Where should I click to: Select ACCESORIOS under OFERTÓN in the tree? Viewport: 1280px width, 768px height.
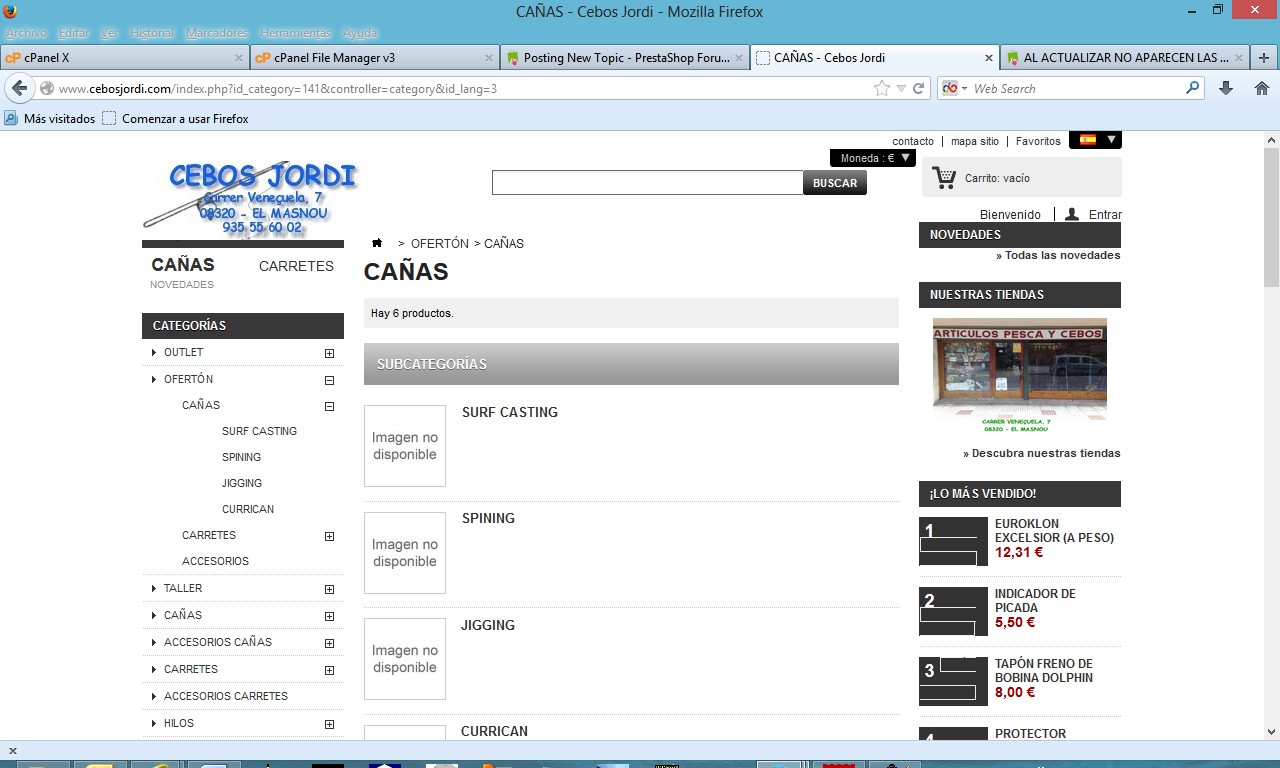point(215,561)
